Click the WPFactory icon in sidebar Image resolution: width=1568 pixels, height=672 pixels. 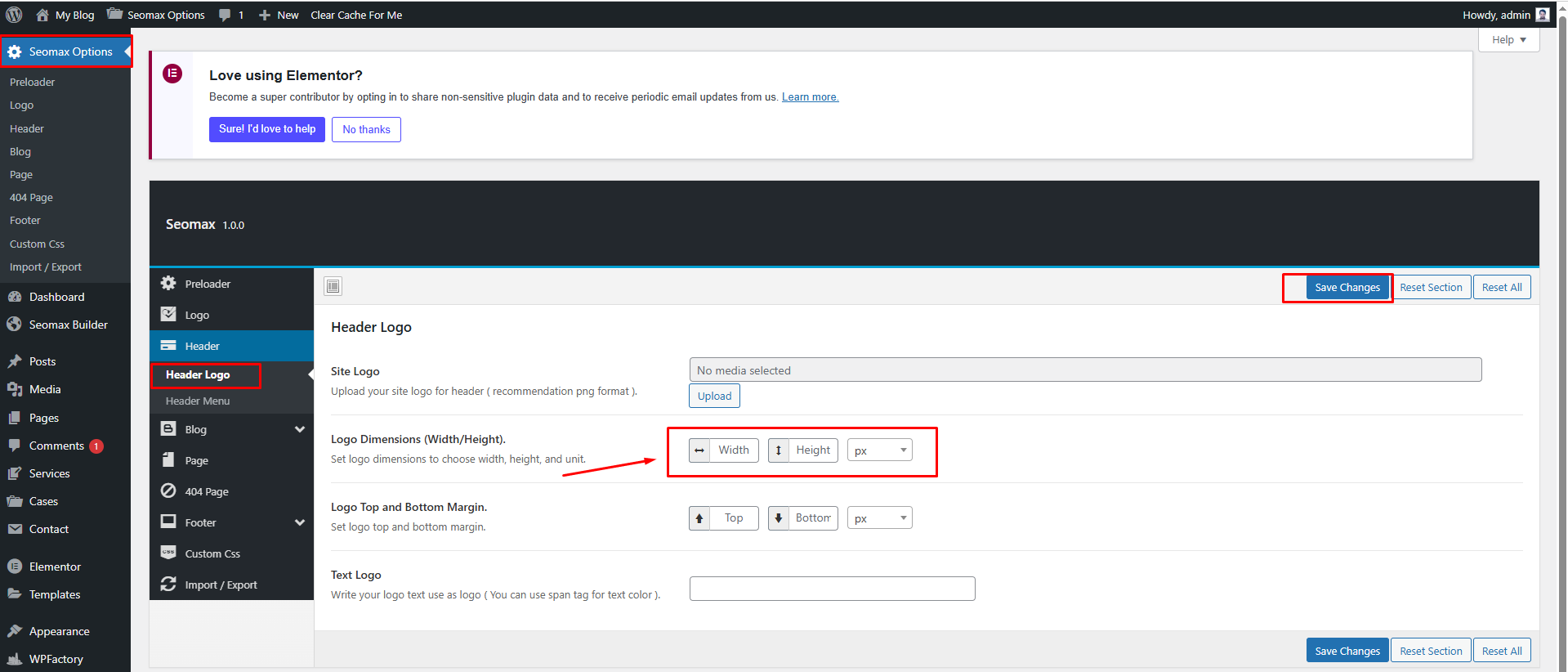point(15,659)
